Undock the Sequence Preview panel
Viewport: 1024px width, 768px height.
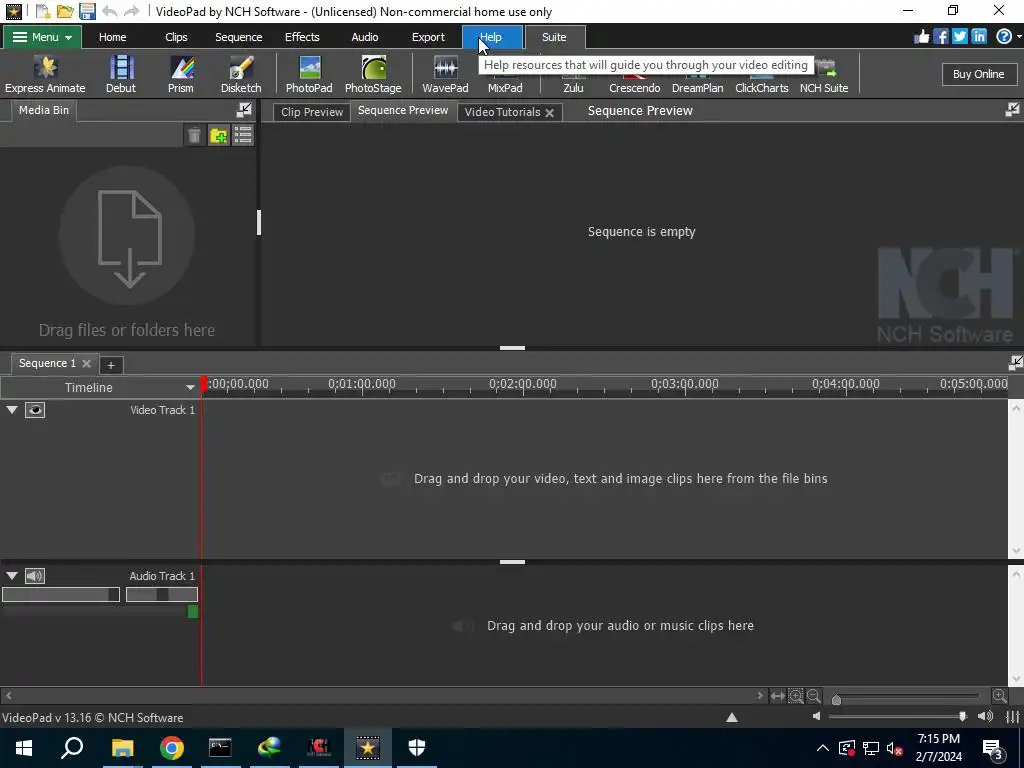[x=1012, y=110]
